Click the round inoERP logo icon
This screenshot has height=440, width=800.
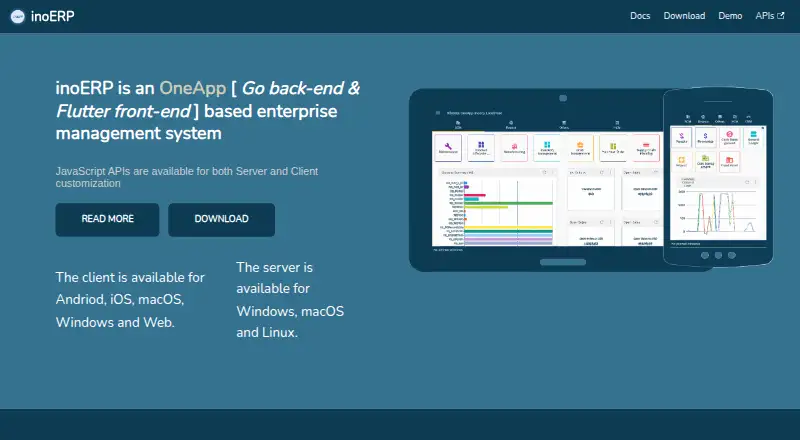click(x=18, y=16)
